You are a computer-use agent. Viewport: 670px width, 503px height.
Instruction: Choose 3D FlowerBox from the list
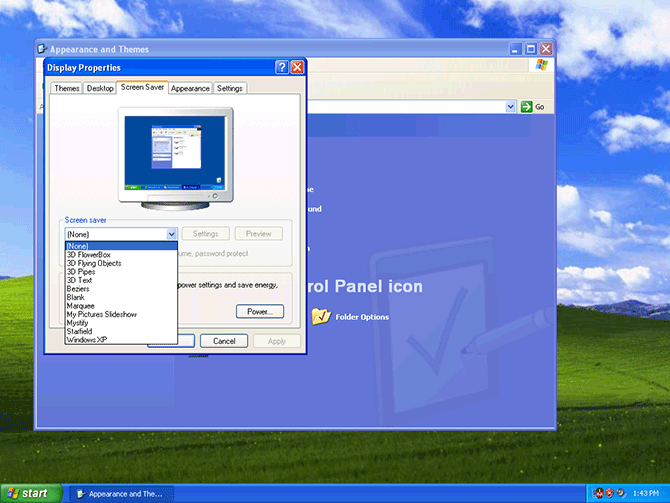click(121, 255)
